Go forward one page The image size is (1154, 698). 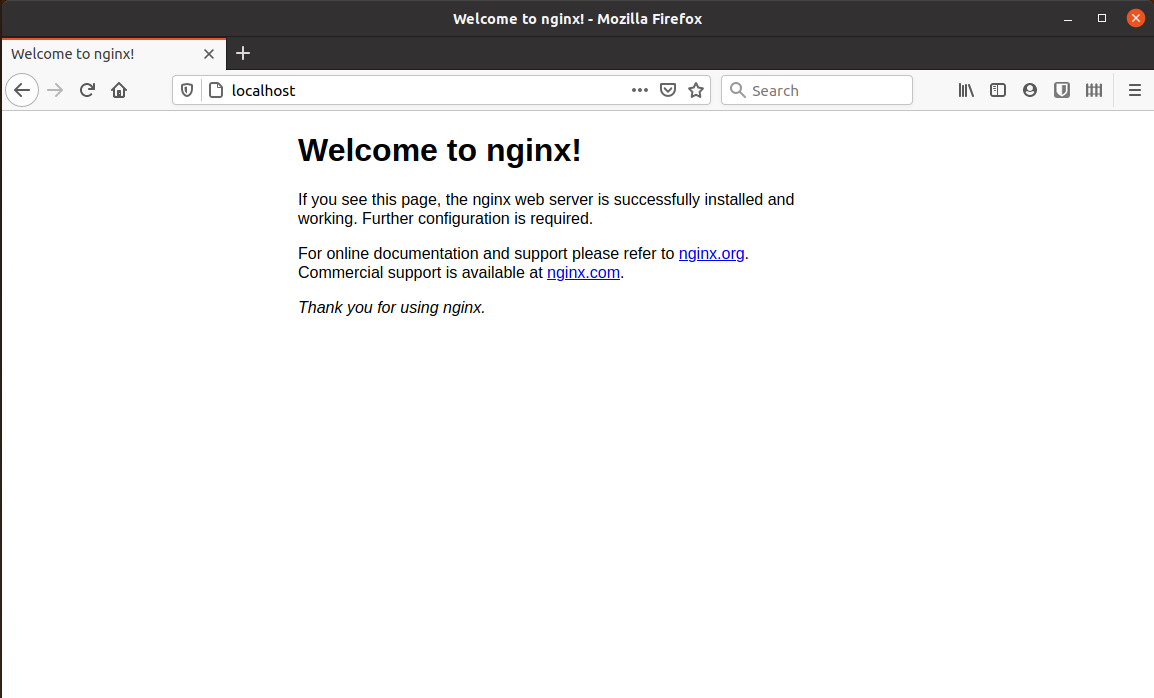(55, 91)
